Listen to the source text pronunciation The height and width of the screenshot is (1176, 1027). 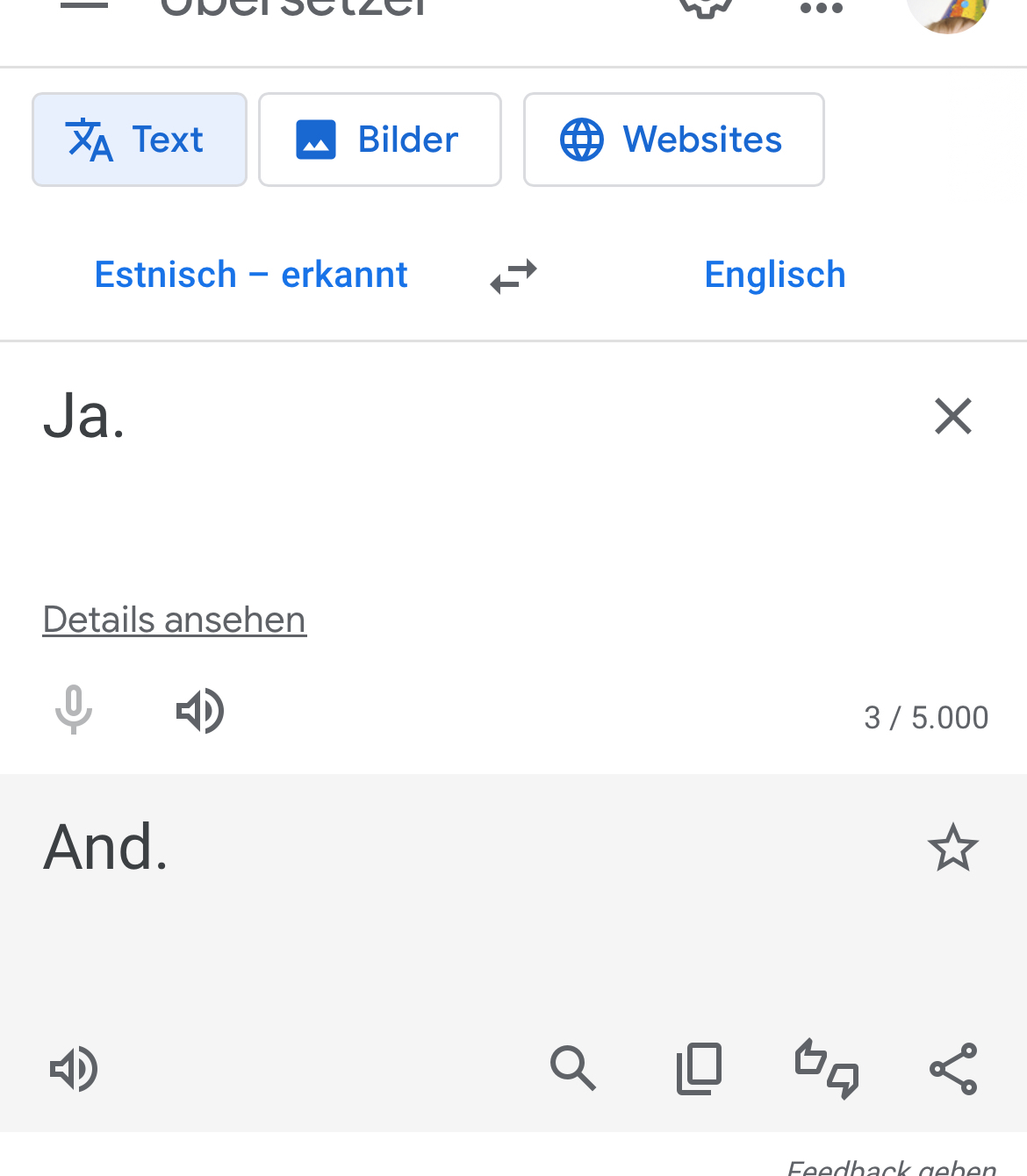coord(200,710)
